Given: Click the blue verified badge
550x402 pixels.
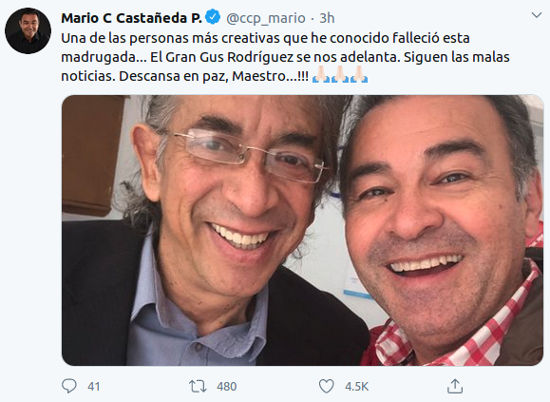Looking at the screenshot, I should [x=213, y=17].
